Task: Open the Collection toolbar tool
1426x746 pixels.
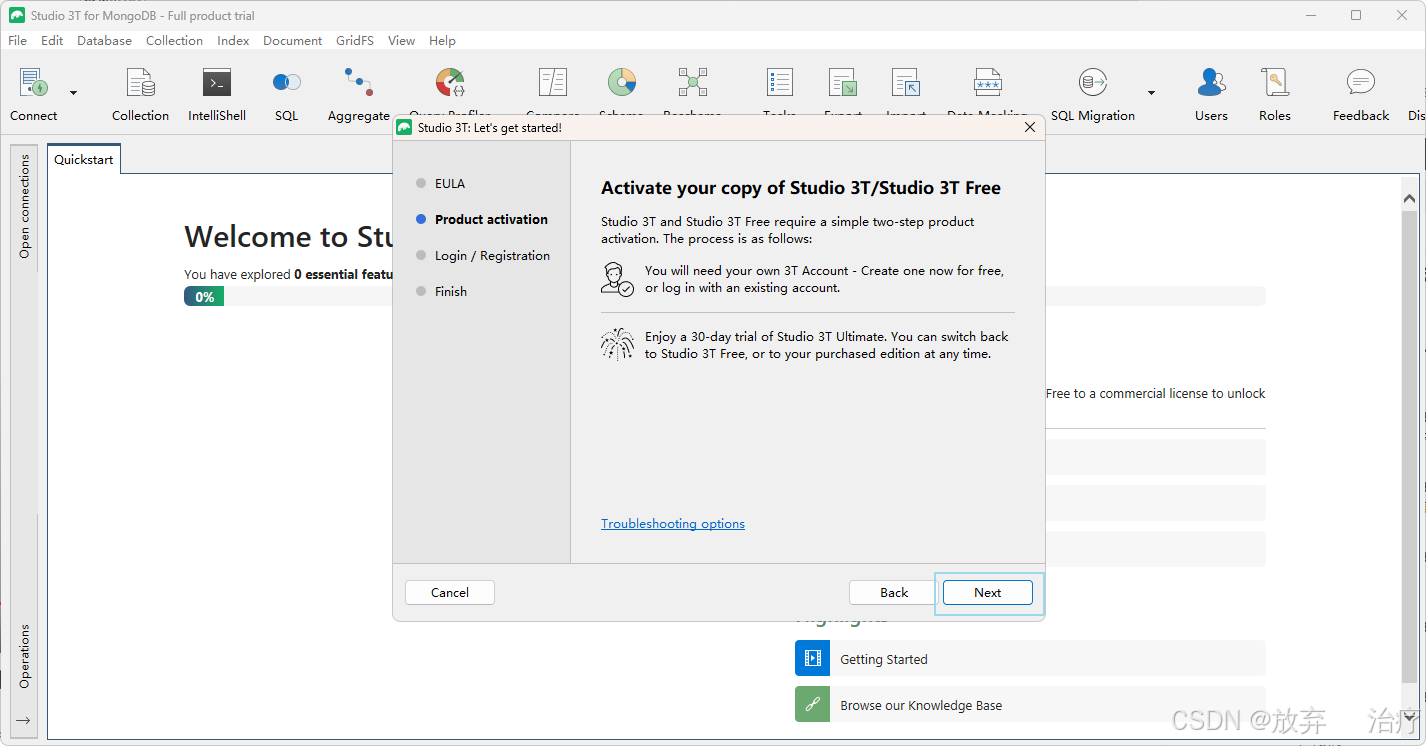Action: (140, 95)
